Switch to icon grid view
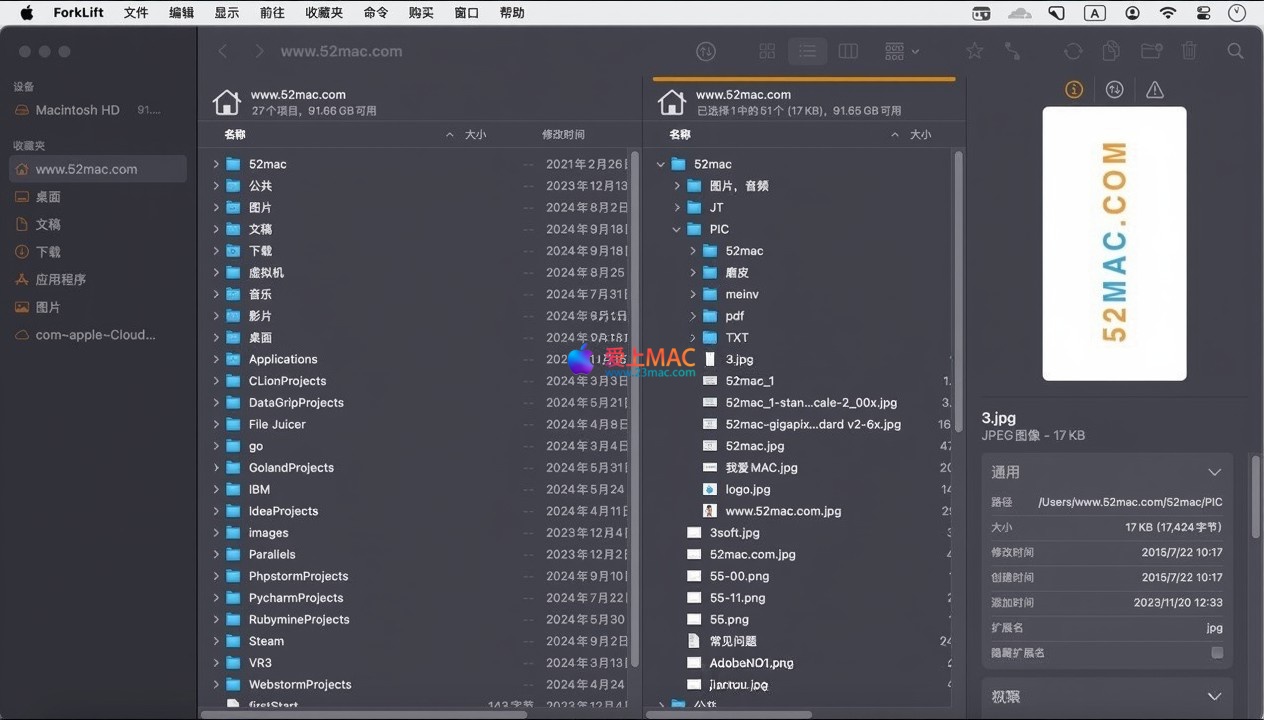Viewport: 1264px width, 720px height. [767, 51]
